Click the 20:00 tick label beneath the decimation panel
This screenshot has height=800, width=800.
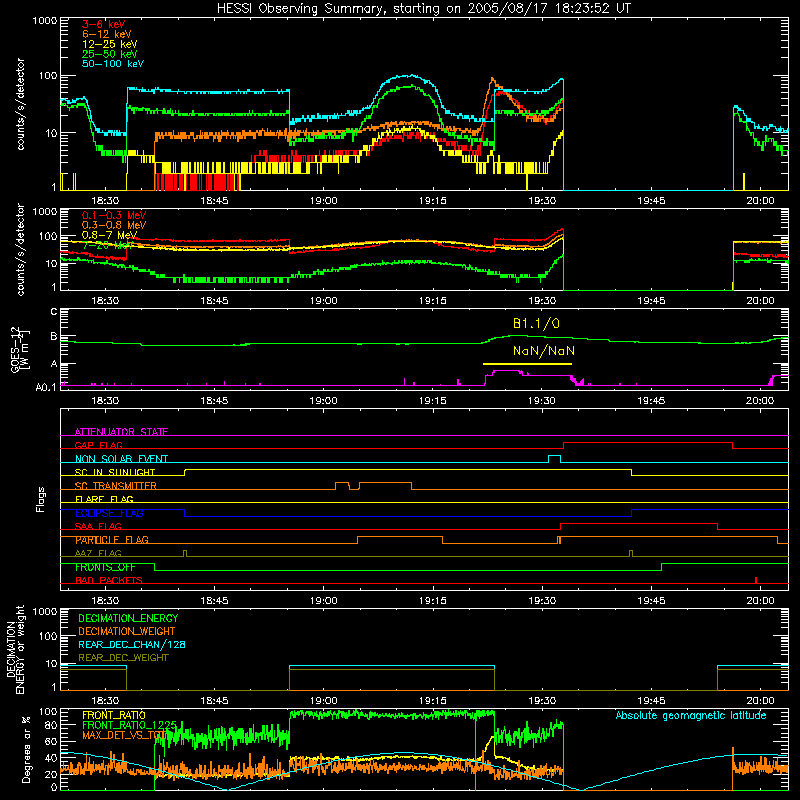(x=760, y=701)
